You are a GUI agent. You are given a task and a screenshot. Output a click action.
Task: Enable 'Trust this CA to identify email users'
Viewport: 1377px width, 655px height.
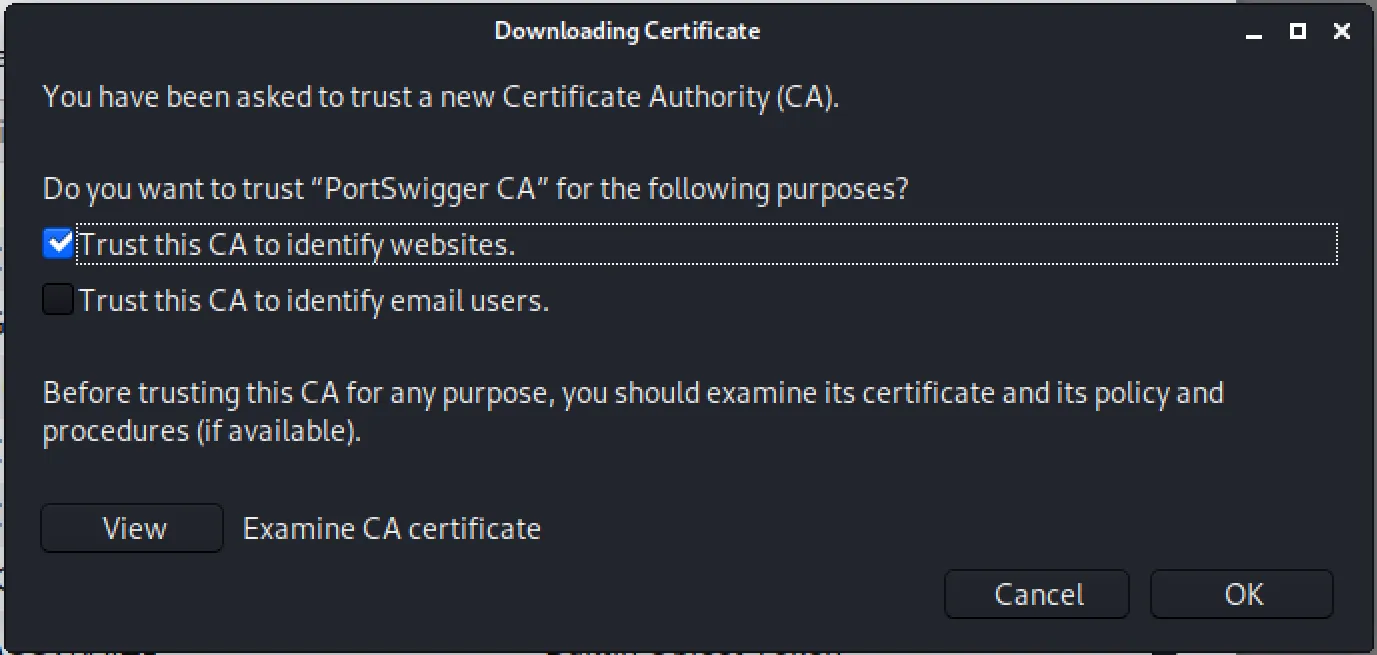[x=57, y=299]
